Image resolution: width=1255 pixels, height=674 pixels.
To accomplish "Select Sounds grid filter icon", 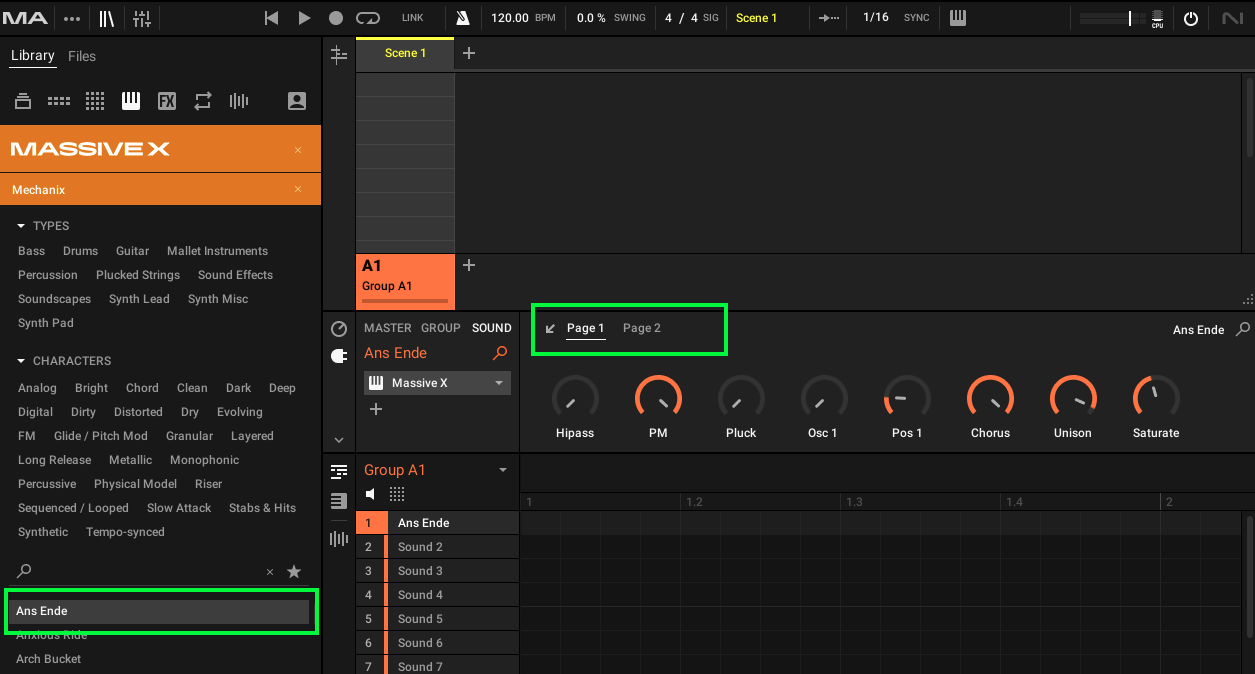I will click(95, 101).
